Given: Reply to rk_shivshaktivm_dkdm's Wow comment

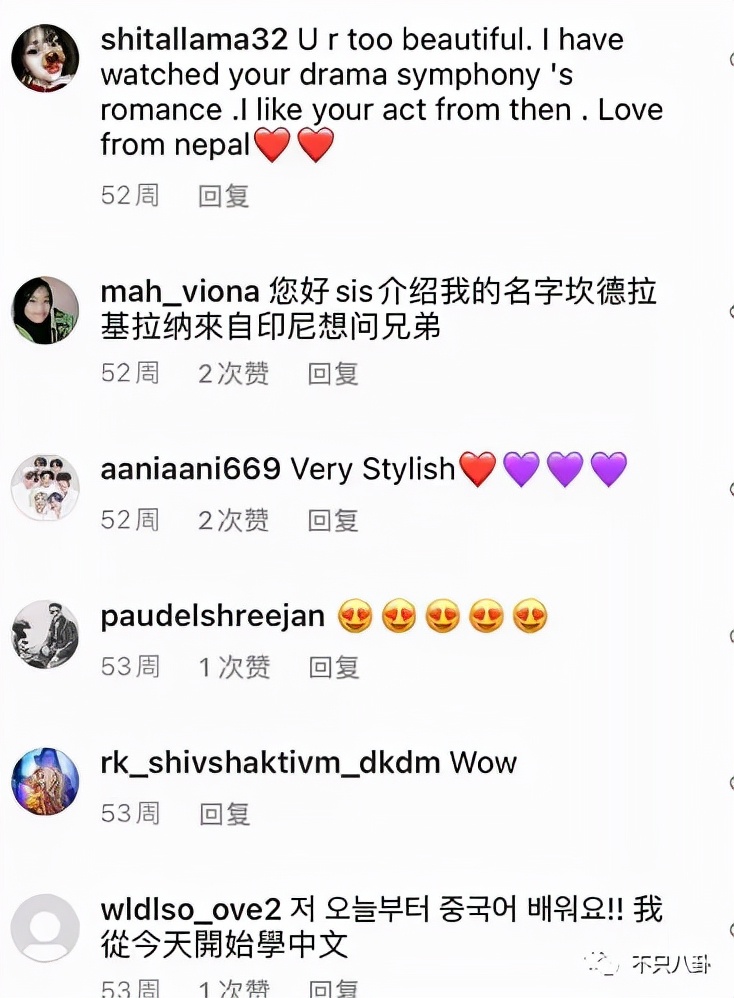Looking at the screenshot, I should pos(225,813).
